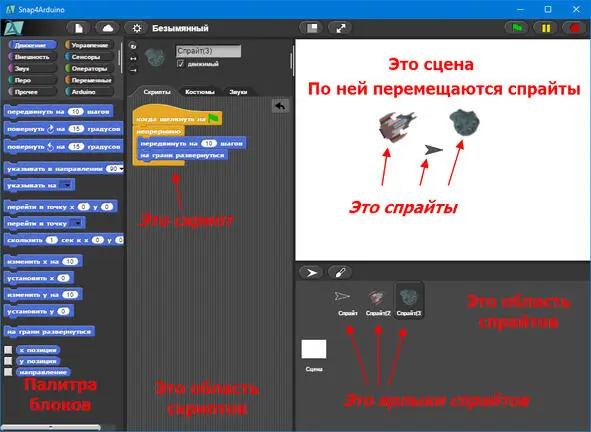The height and width of the screenshot is (432, 591).
Task: Select the Прочее block category
Action: pyautogui.click(x=32, y=92)
